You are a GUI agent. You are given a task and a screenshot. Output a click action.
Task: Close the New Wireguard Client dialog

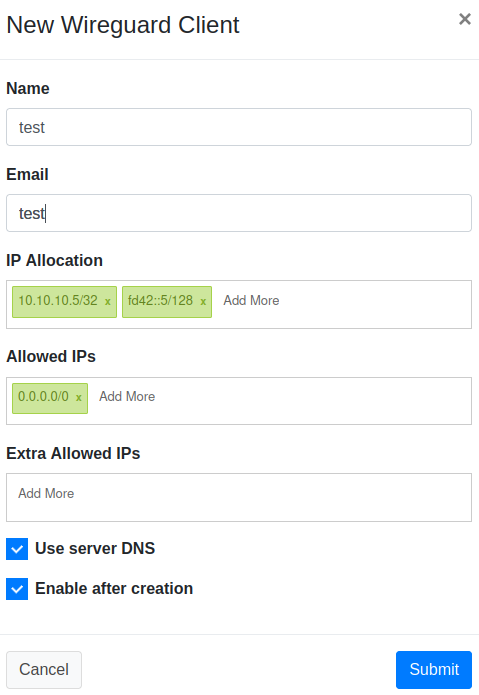click(x=464, y=19)
